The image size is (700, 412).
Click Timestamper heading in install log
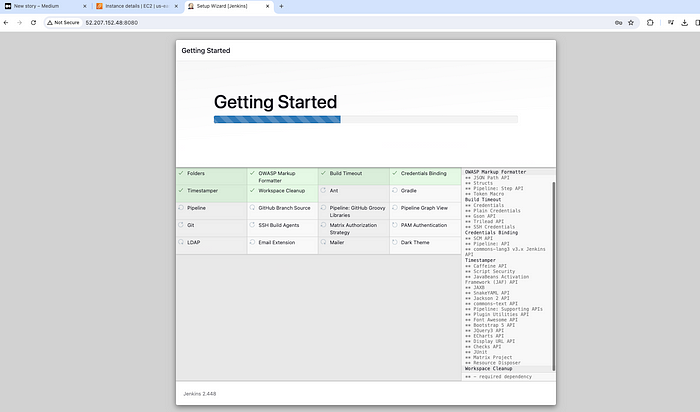point(480,260)
